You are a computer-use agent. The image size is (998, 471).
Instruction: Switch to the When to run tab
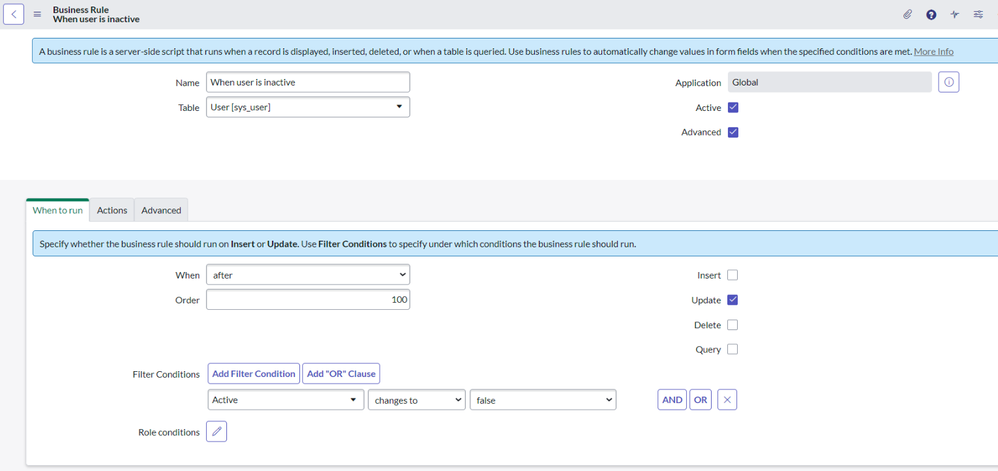click(x=57, y=210)
